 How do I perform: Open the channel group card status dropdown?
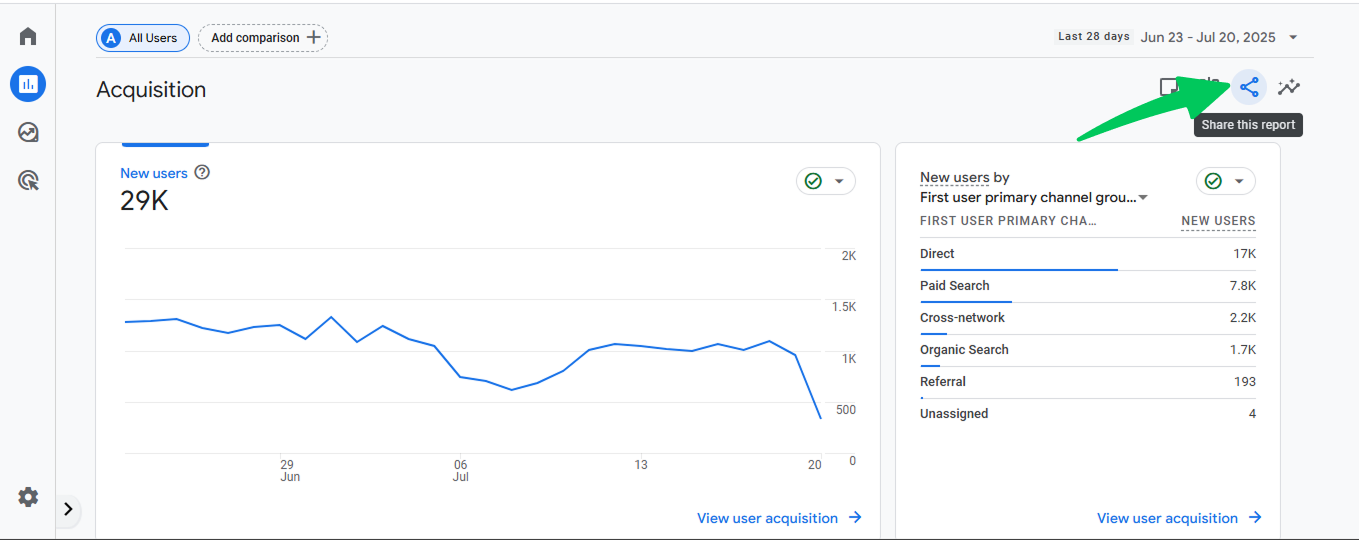tap(1226, 181)
